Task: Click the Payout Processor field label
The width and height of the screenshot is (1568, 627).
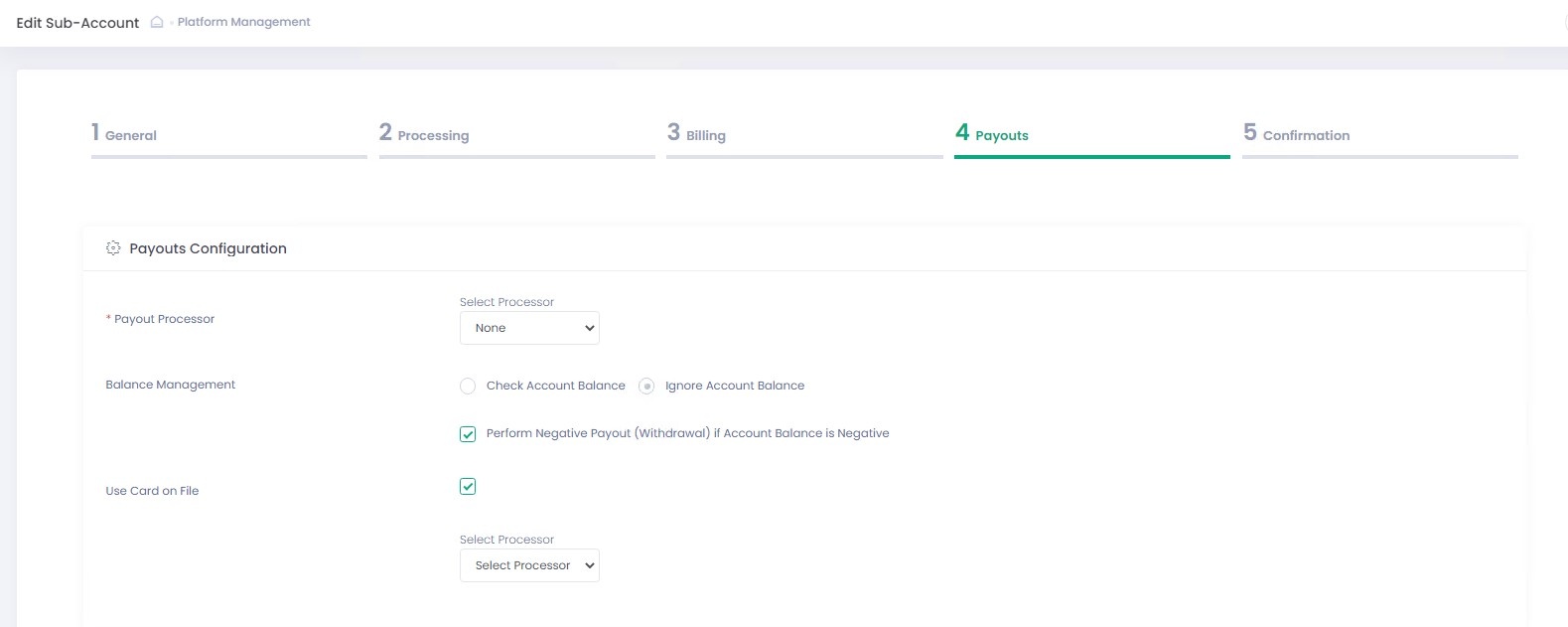Action: pos(164,319)
